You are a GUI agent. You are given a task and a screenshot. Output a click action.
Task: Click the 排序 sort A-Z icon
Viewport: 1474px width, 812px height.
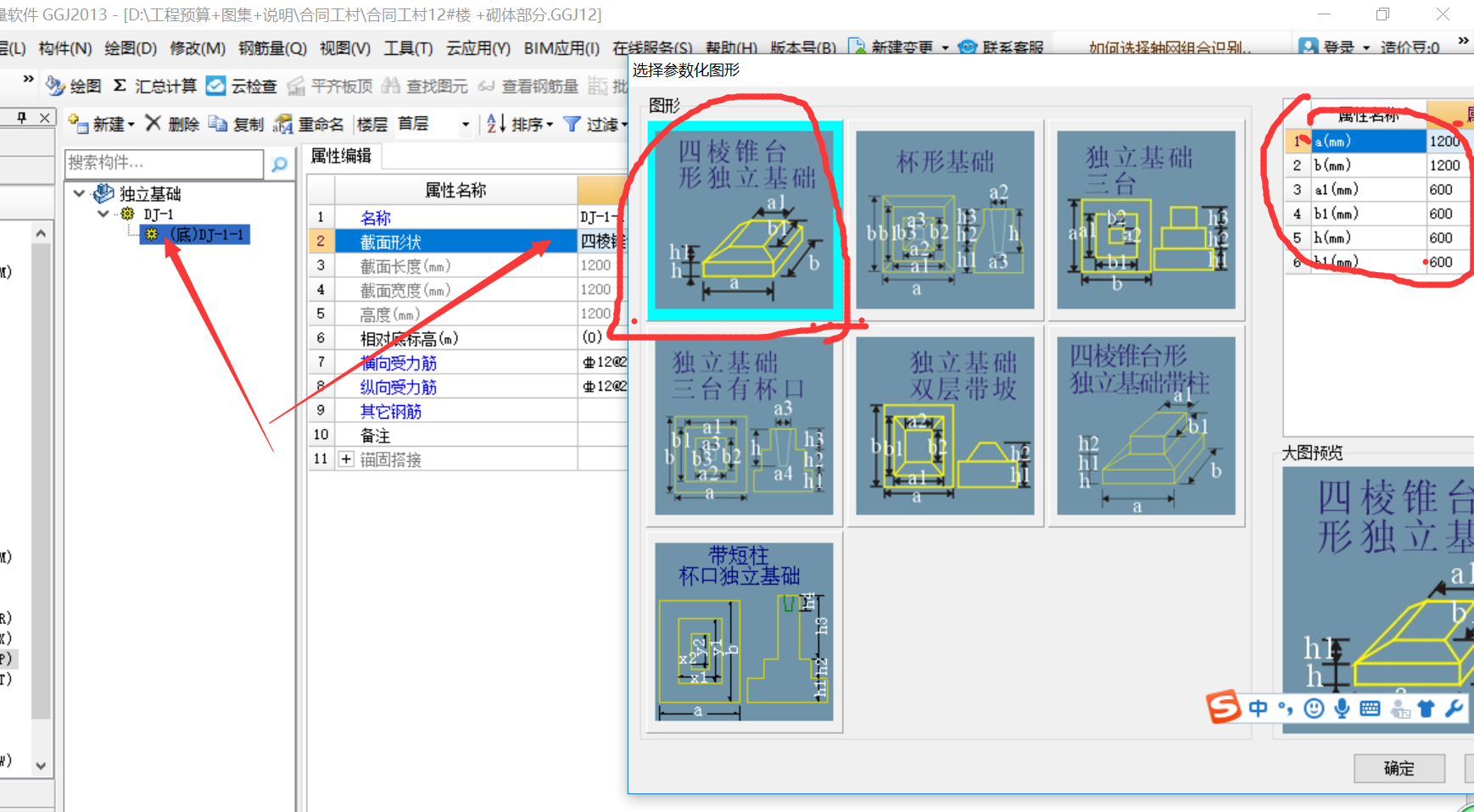click(496, 124)
